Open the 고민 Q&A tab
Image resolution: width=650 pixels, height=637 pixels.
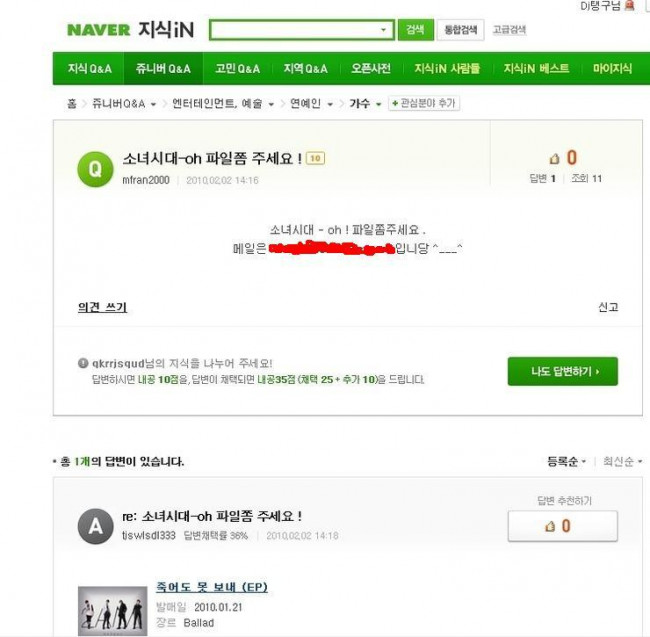coord(238,68)
